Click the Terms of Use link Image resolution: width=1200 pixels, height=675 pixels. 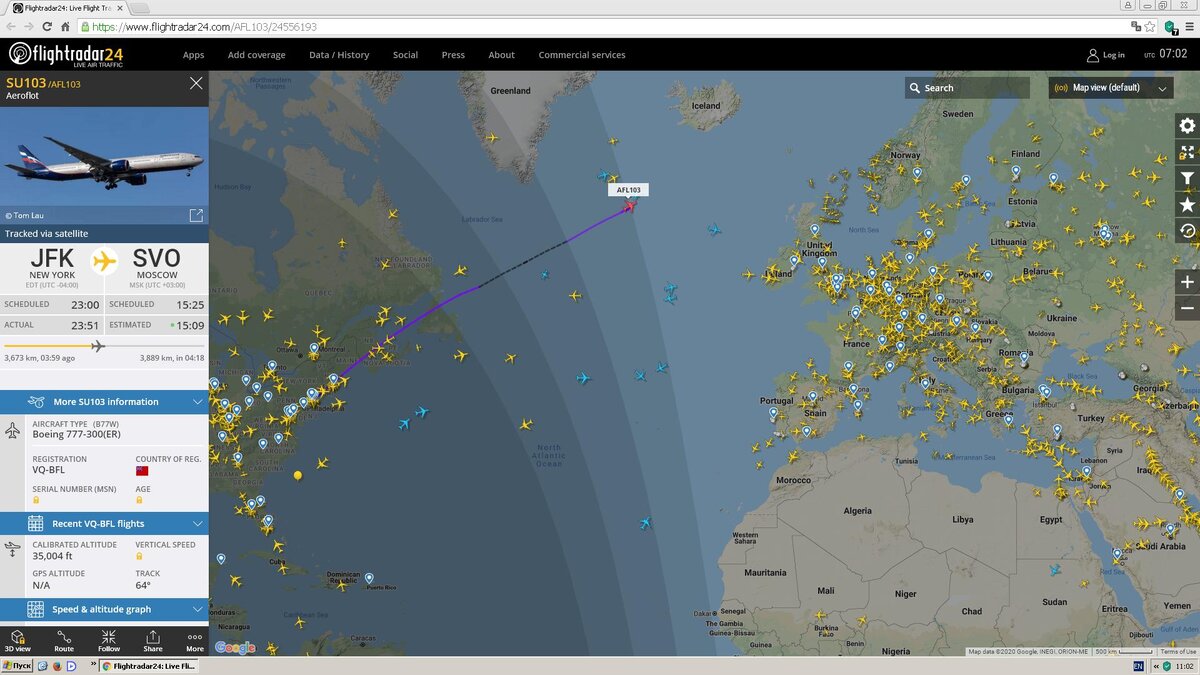click(1178, 652)
